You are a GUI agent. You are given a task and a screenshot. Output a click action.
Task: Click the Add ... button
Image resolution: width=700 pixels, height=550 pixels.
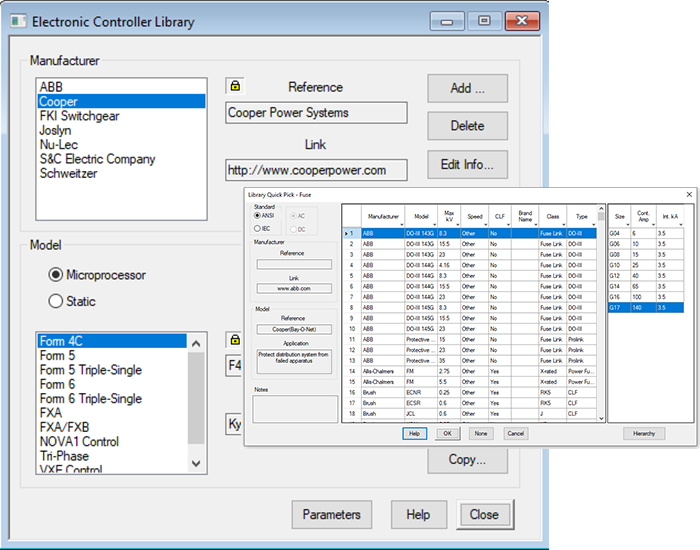467,88
